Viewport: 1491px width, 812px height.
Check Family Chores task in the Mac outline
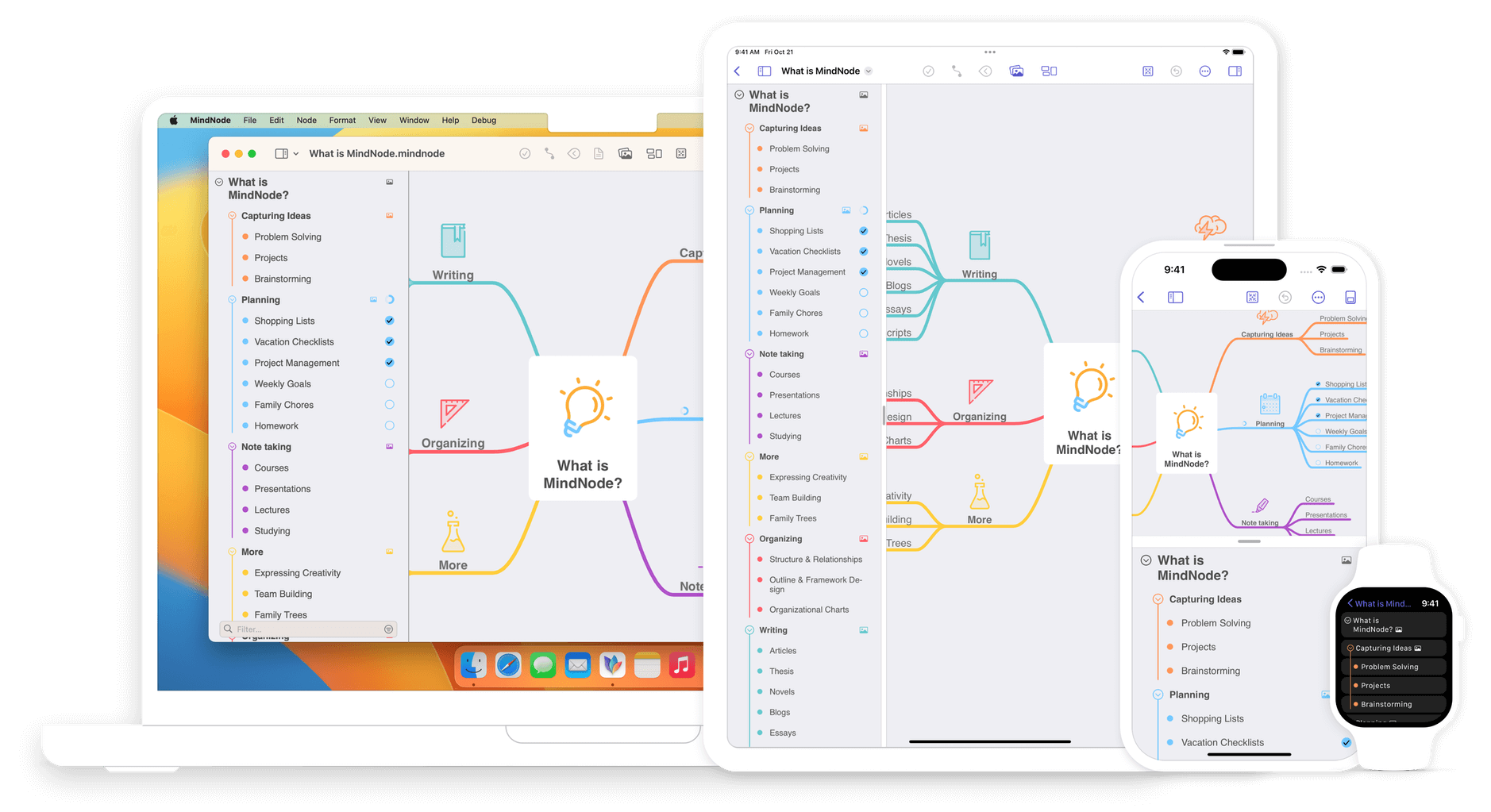coord(389,405)
